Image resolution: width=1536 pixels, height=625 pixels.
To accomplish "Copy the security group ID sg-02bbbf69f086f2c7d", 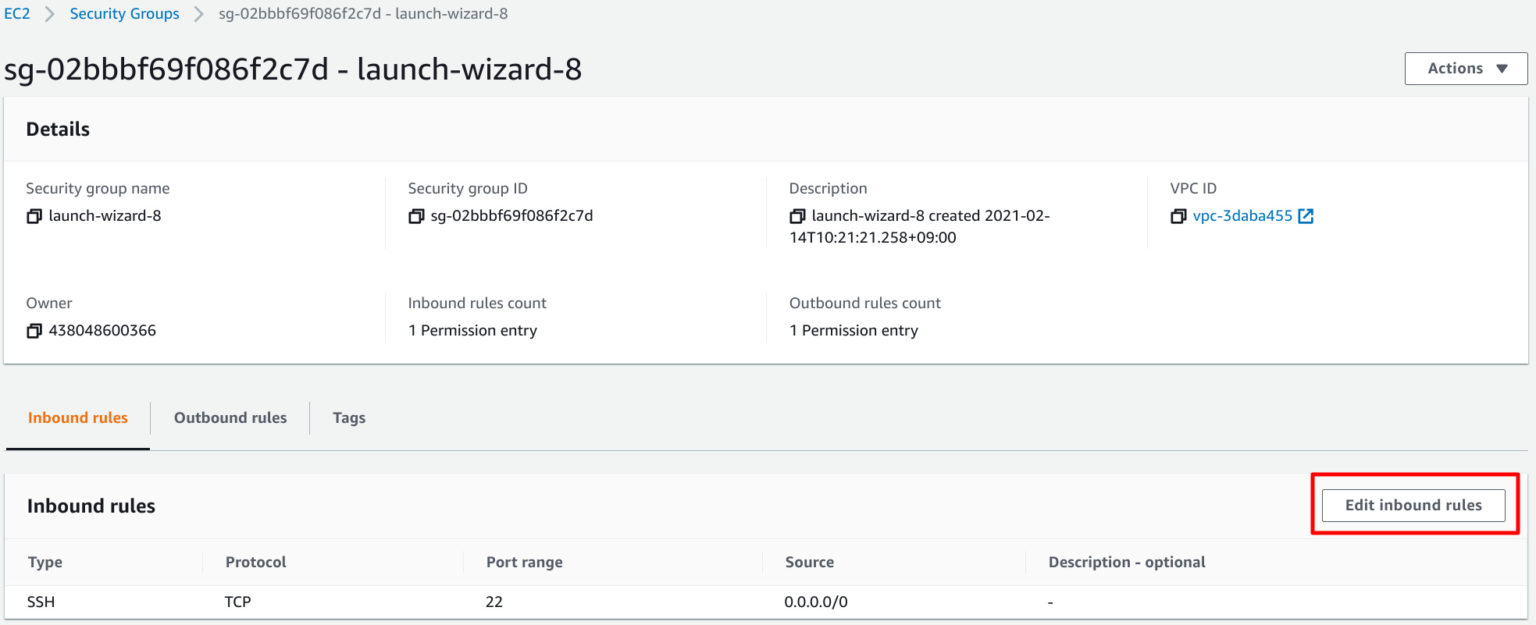I will click(x=417, y=215).
